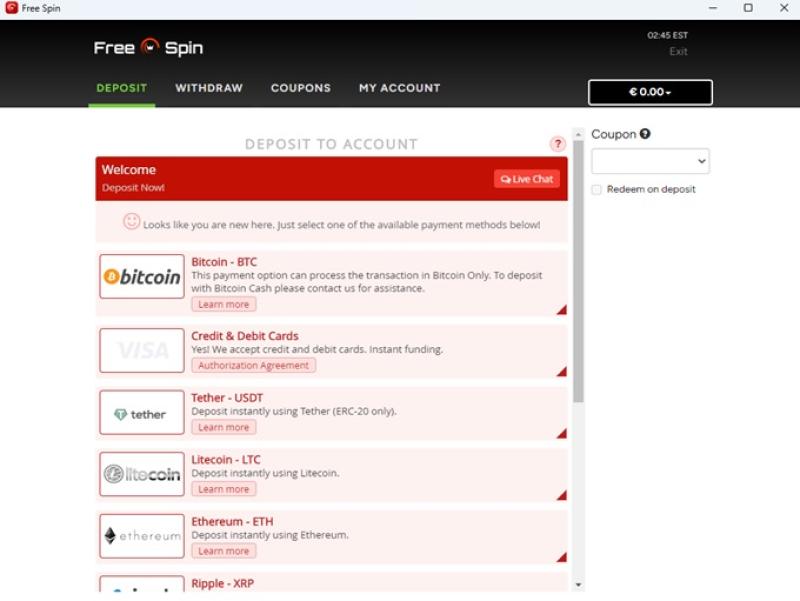Click the Exit link in header

pyautogui.click(x=678, y=51)
